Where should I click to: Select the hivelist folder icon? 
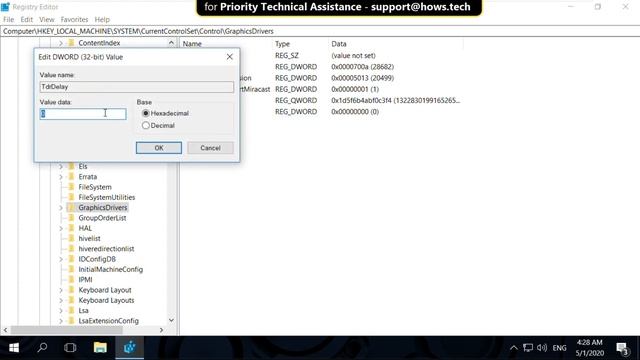tap(71, 238)
